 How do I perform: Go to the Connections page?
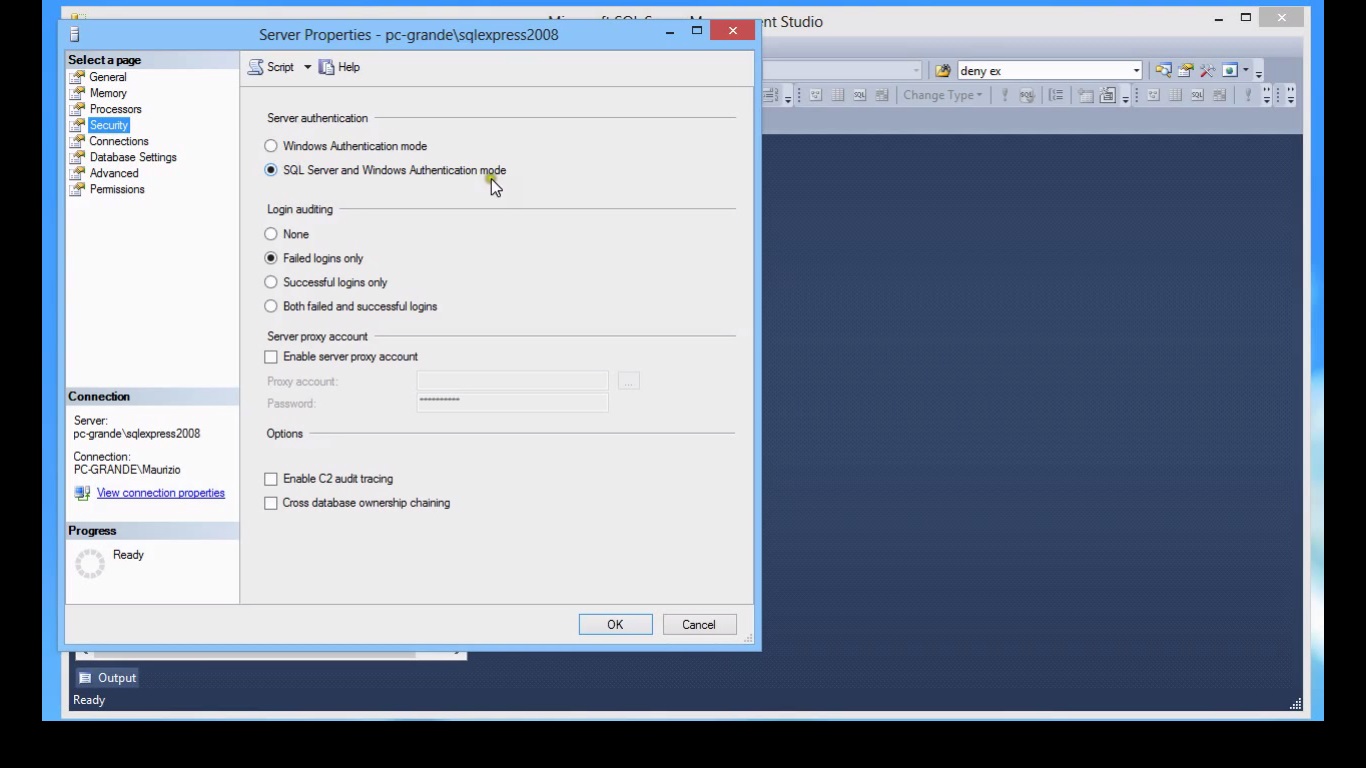click(118, 141)
